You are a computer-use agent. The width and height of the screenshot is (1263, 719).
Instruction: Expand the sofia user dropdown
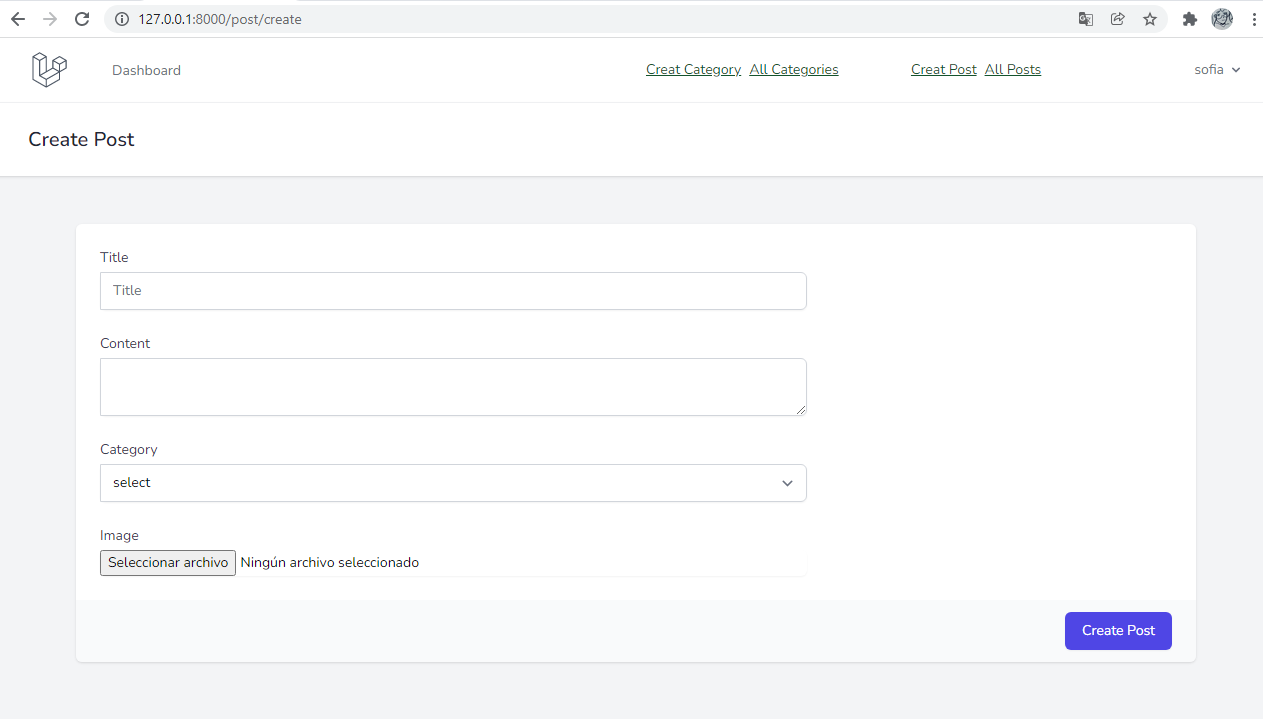pyautogui.click(x=1217, y=70)
